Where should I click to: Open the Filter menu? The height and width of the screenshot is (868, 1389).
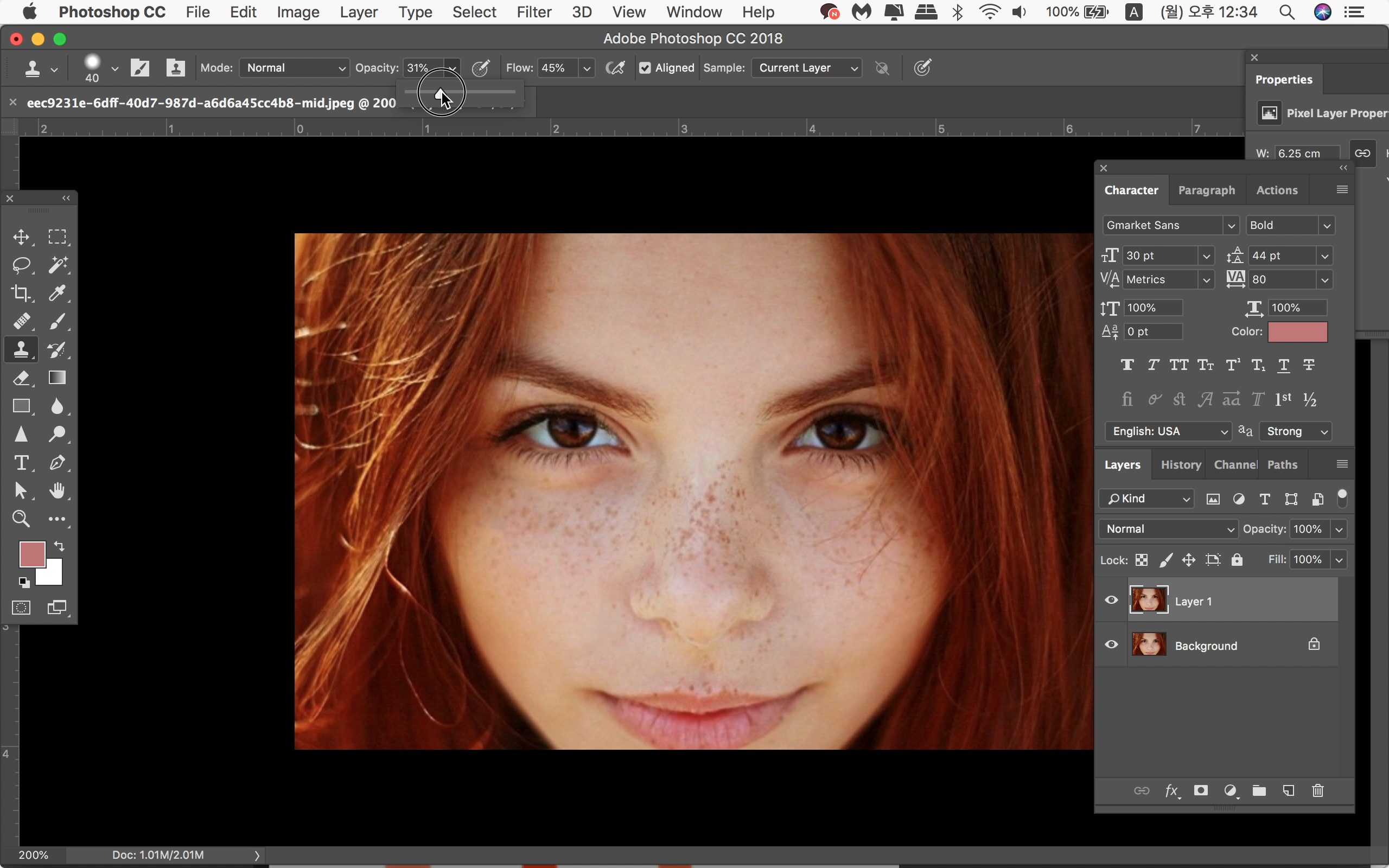(533, 12)
